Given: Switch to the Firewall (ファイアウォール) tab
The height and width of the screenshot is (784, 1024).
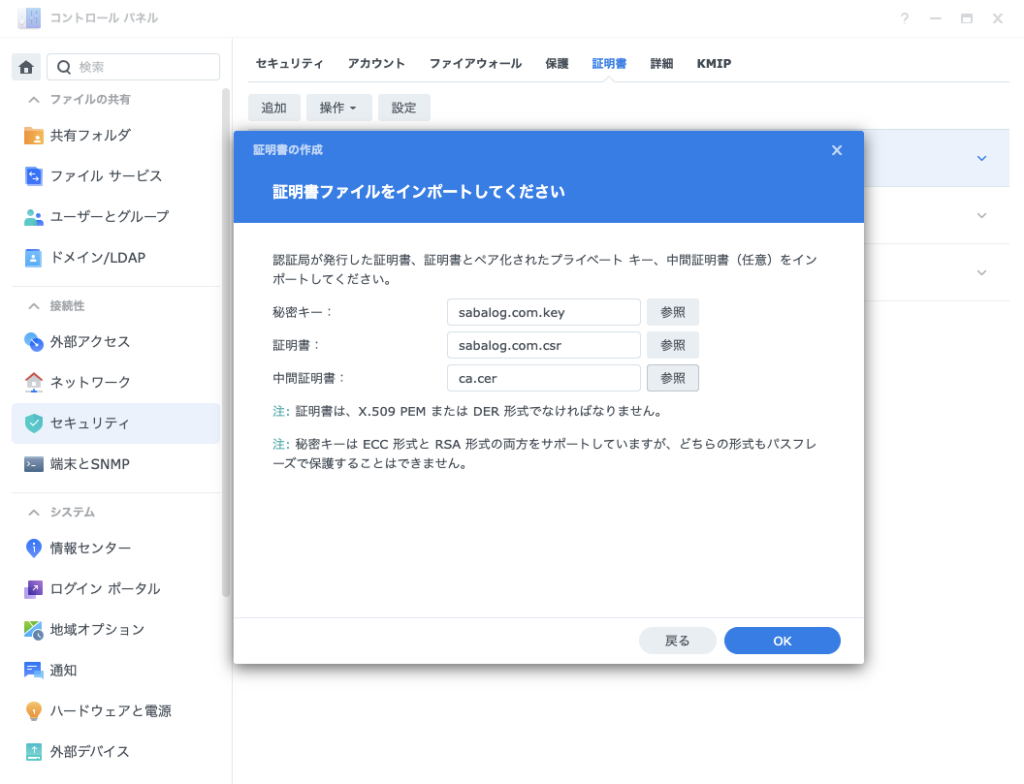Looking at the screenshot, I should [x=475, y=63].
